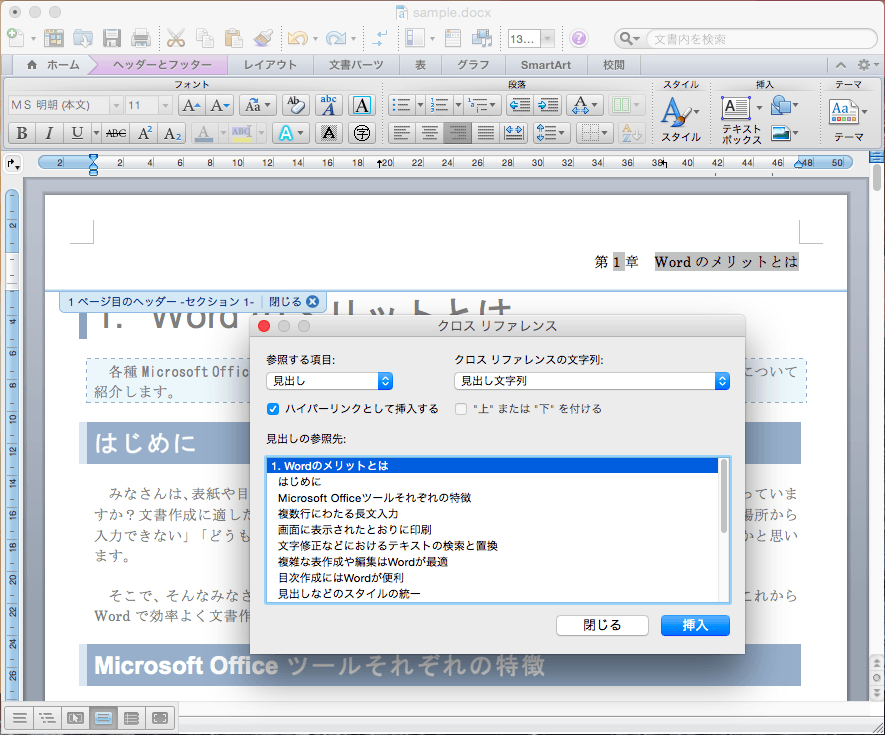Switch to the レイアウト tab
Image resolution: width=885 pixels, height=735 pixels.
pos(270,65)
